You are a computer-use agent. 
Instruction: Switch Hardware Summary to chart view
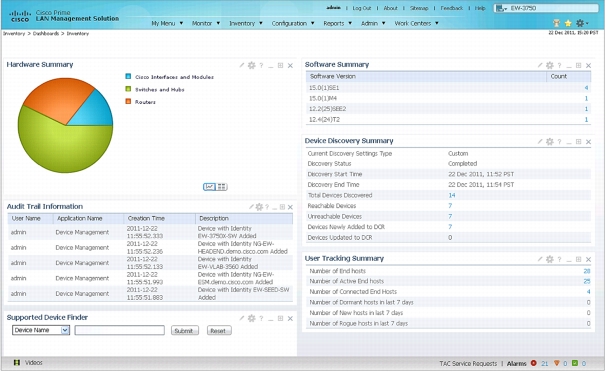[x=209, y=187]
